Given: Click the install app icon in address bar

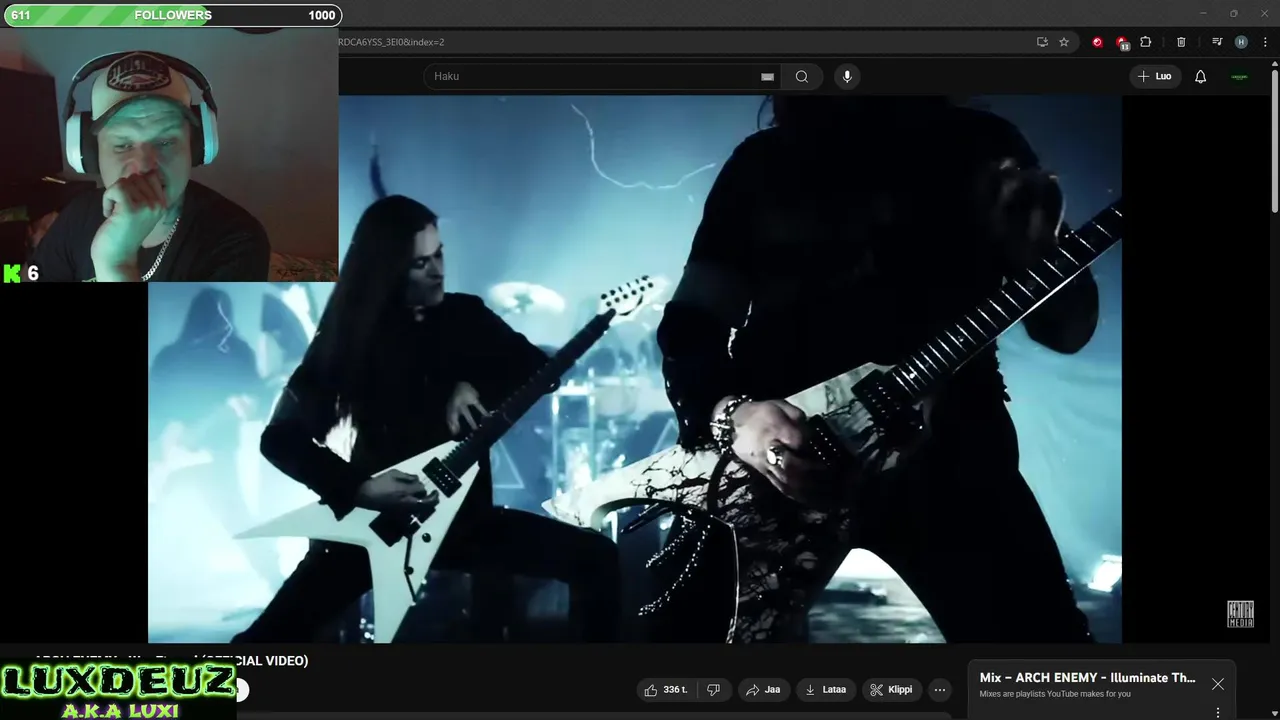Looking at the screenshot, I should pos(1042,42).
